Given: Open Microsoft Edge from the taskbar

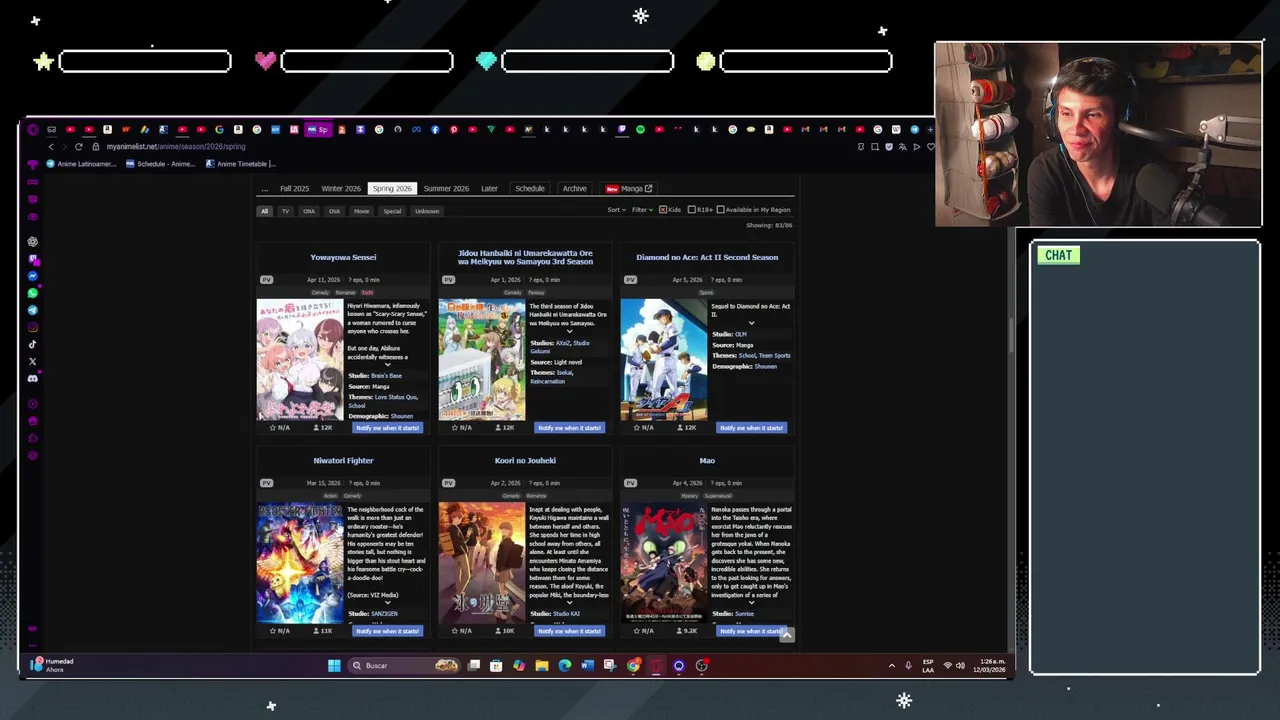Looking at the screenshot, I should [x=565, y=665].
